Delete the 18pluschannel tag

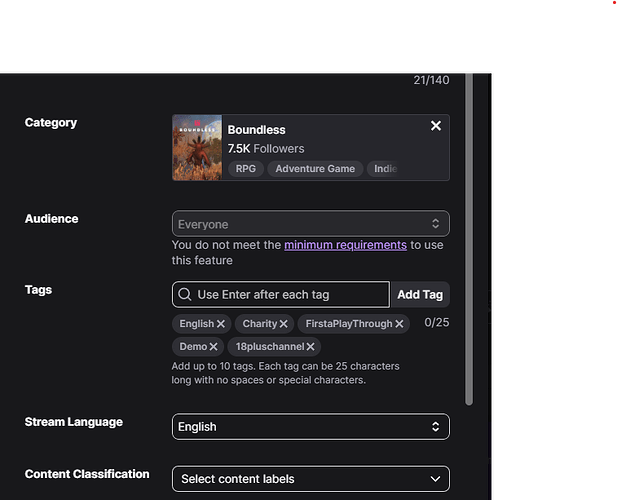click(311, 347)
